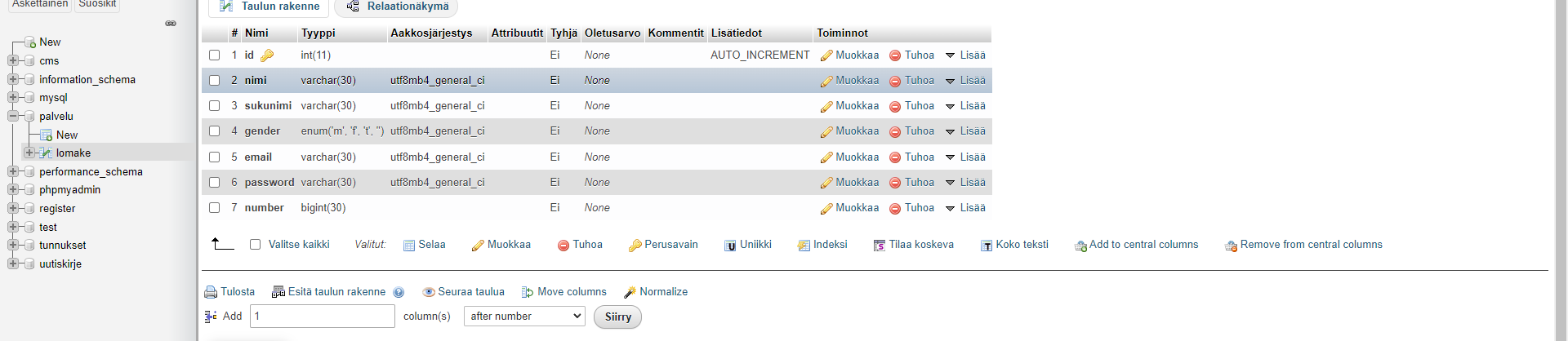Expand the phpmyadmin database node
1568x341 pixels.
13,190
